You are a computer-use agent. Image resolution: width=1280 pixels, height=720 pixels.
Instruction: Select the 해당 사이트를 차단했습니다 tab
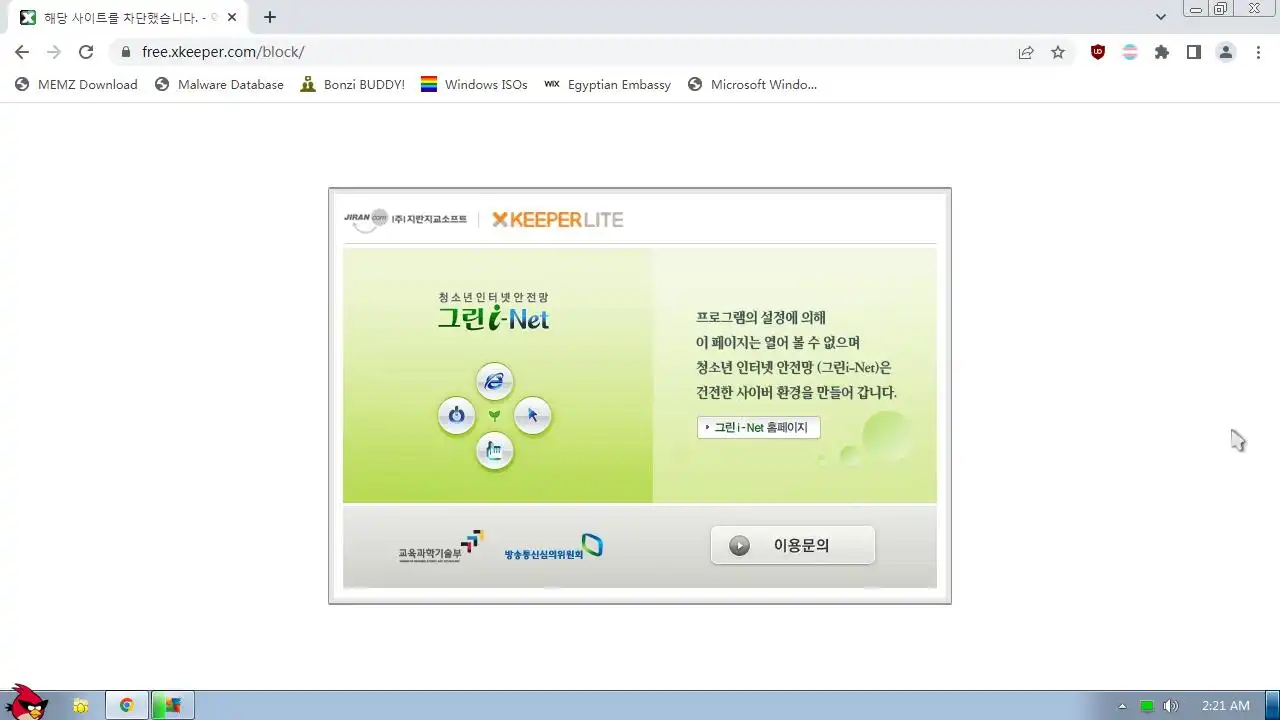tap(128, 17)
